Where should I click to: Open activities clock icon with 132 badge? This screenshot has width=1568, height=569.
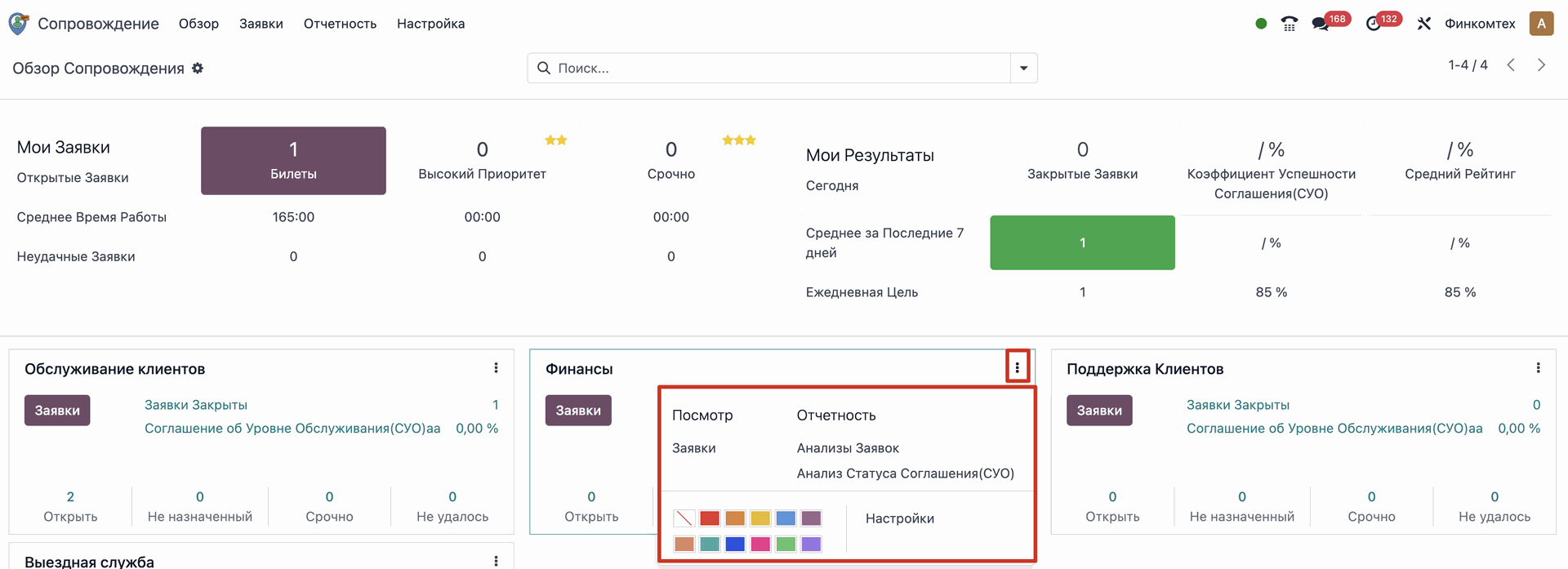(x=1374, y=24)
